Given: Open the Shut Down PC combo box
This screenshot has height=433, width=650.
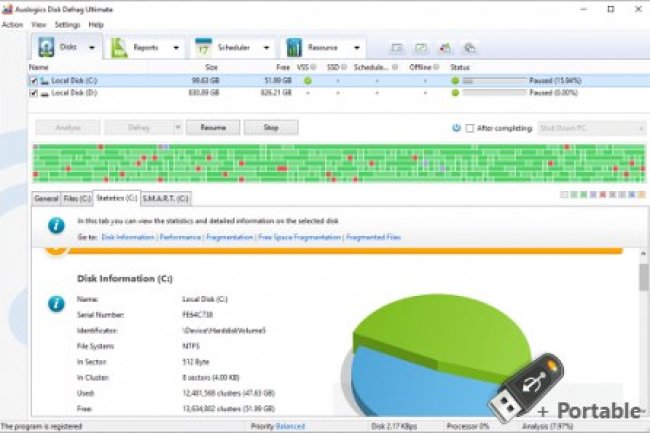Looking at the screenshot, I should click(x=591, y=128).
